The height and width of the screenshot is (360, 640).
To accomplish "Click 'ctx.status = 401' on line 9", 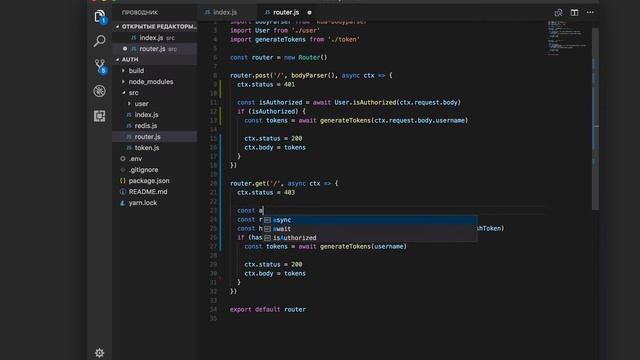I will [266, 84].
